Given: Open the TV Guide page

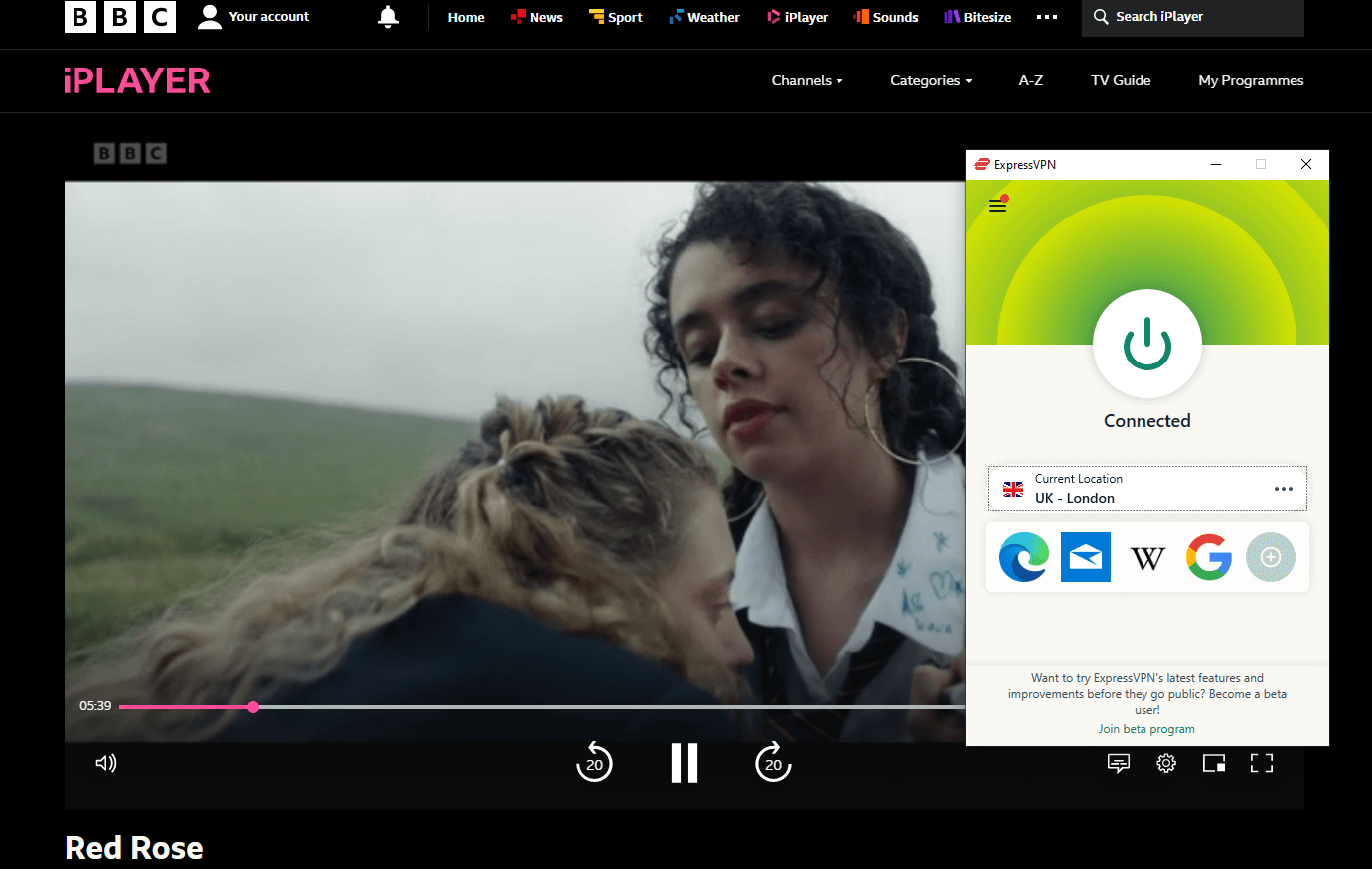Looking at the screenshot, I should click(1121, 80).
